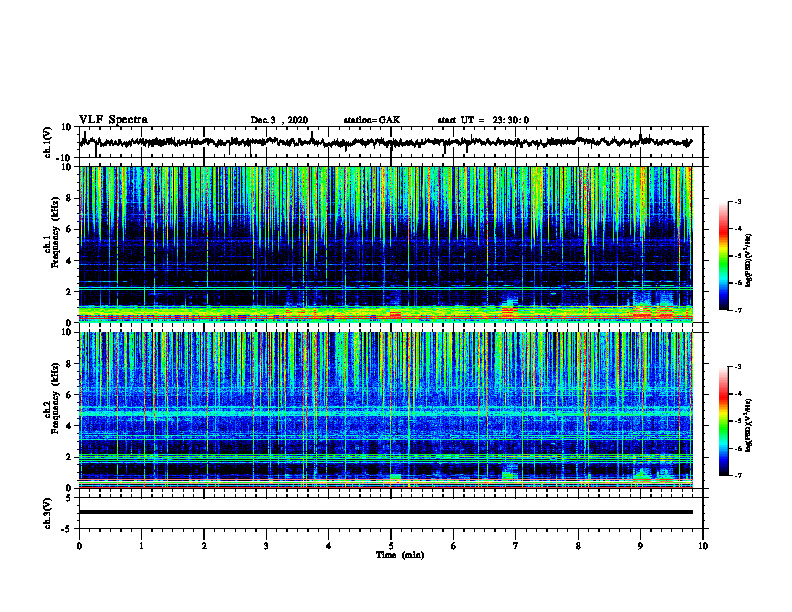
Task: Click the "6" tick on the time axis
Action: click(x=454, y=546)
